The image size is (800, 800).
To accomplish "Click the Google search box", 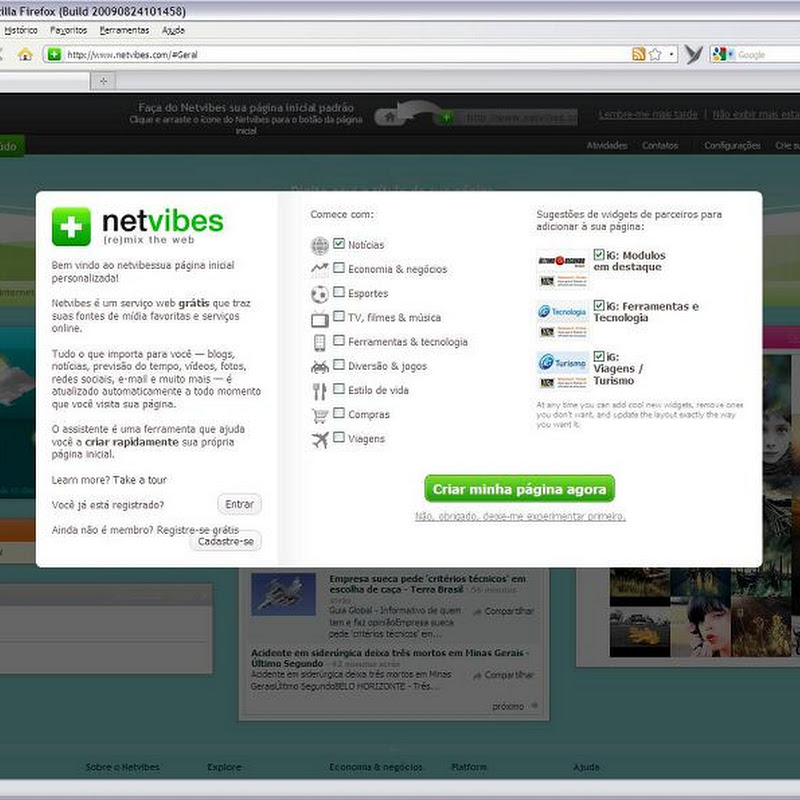I will [x=768, y=55].
